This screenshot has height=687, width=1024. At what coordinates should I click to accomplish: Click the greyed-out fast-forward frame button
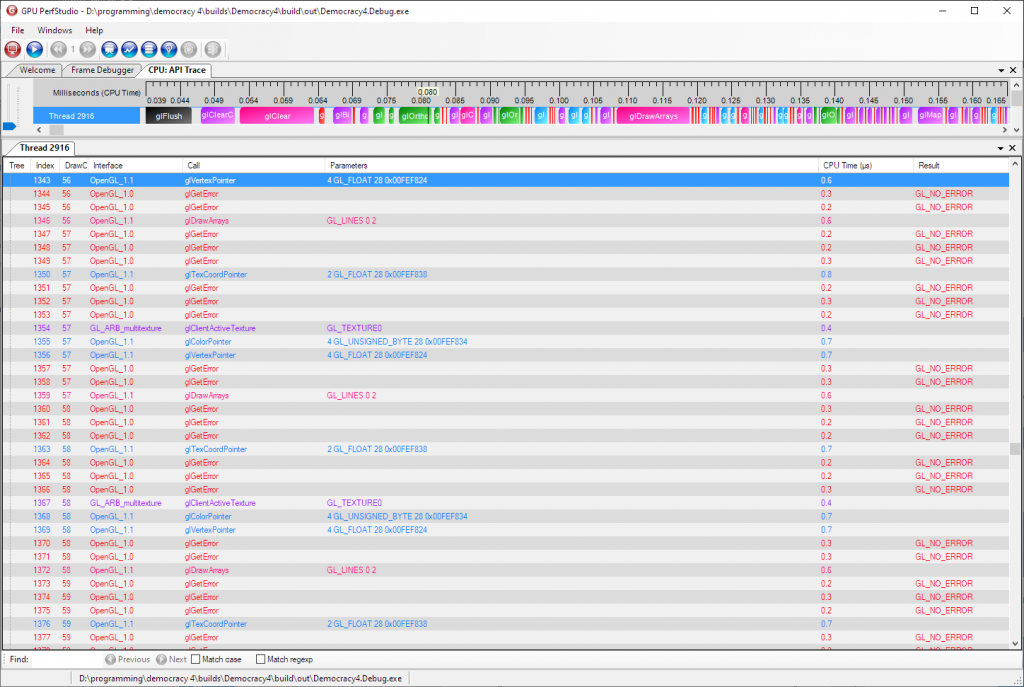(88, 49)
